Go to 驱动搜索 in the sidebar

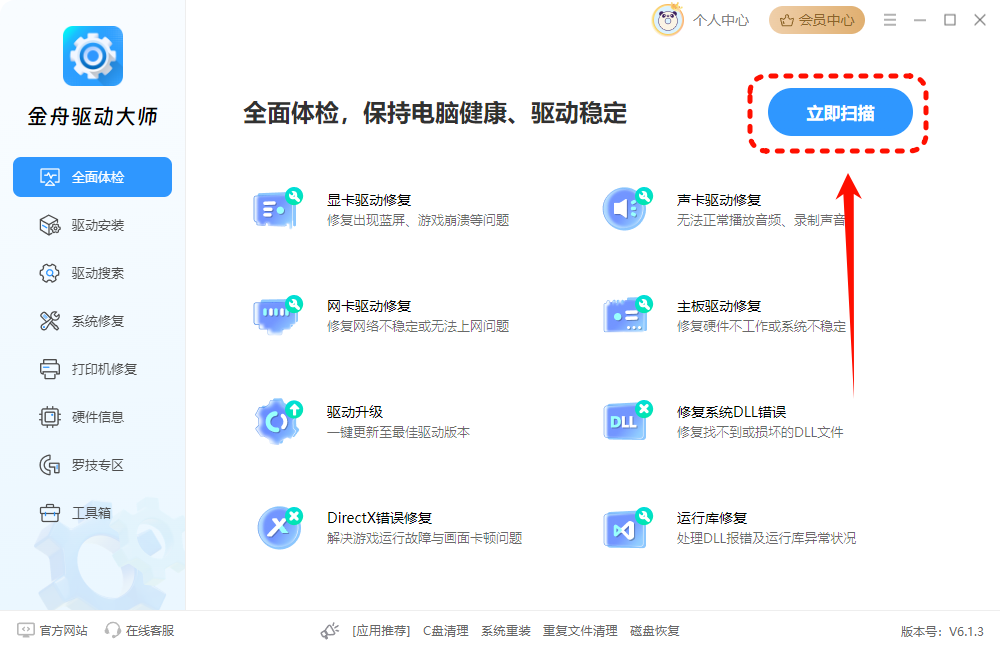92,273
